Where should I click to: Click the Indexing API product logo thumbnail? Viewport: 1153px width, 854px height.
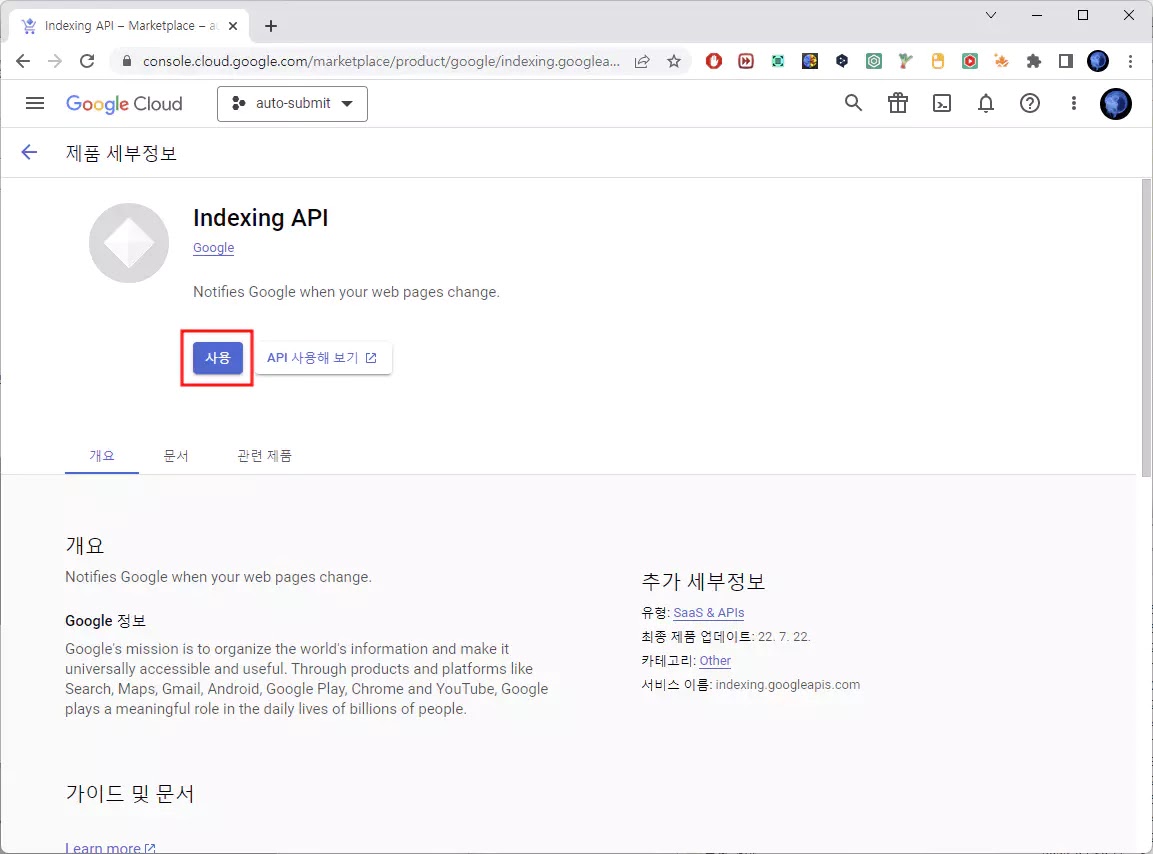129,243
